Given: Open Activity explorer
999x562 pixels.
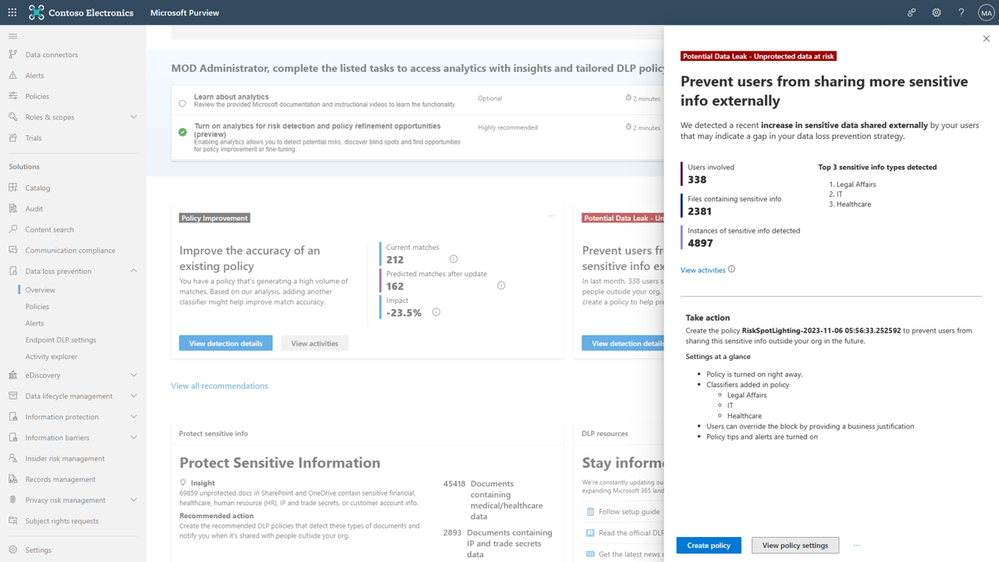Looking at the screenshot, I should pos(51,356).
